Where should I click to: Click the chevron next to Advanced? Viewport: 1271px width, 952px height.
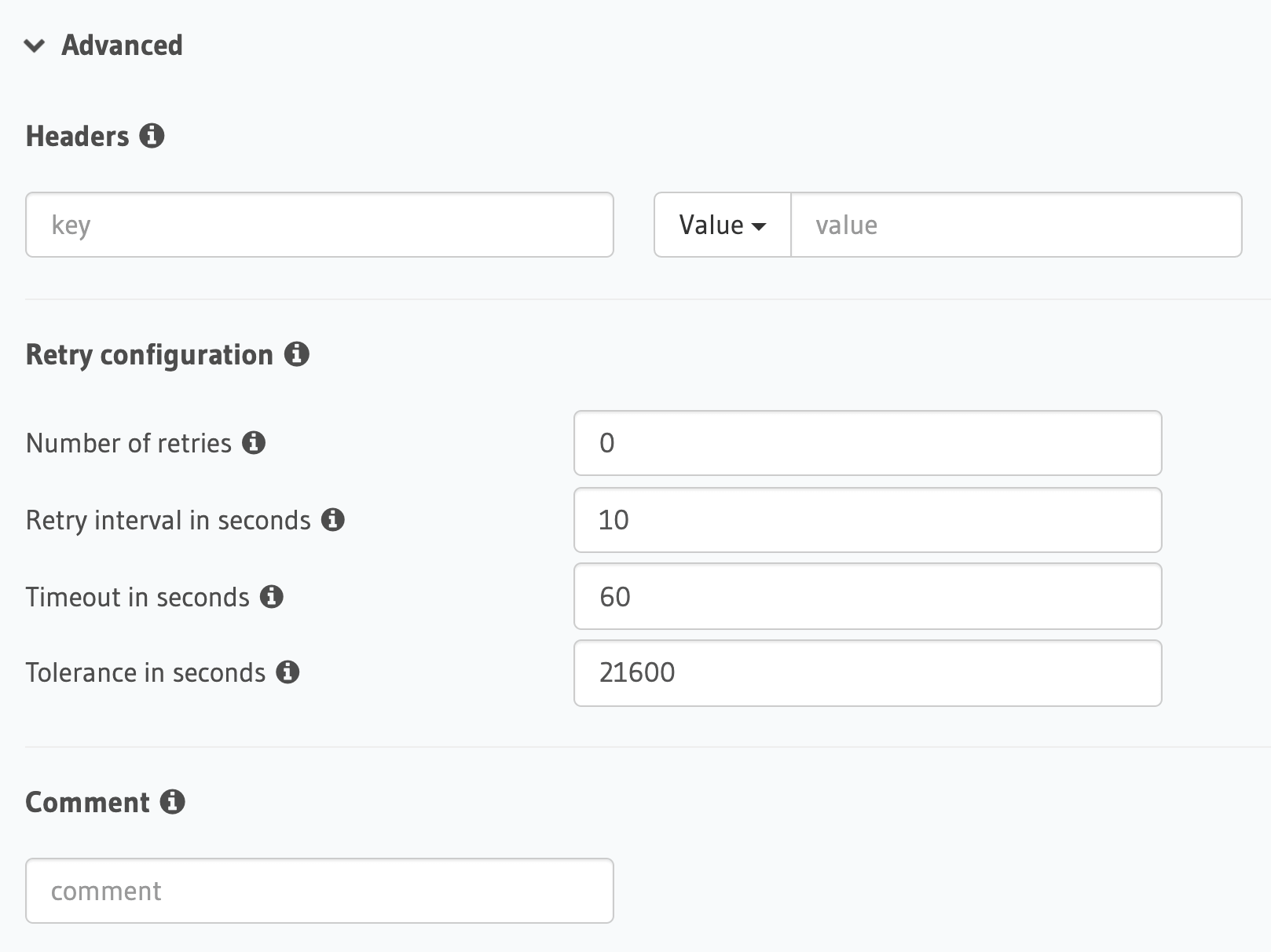tap(33, 46)
